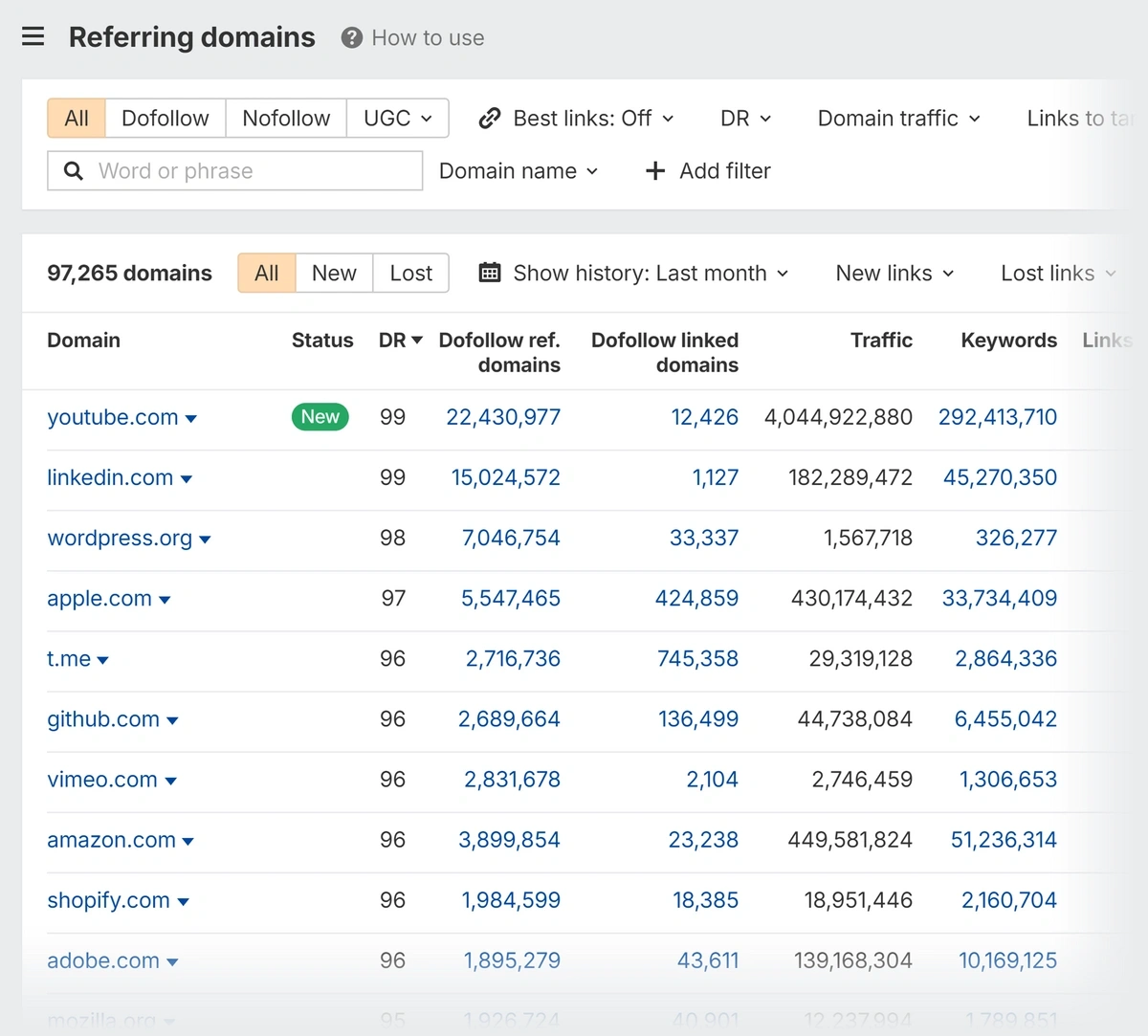Click the Add filter button
The height and width of the screenshot is (1036, 1148).
tap(708, 171)
